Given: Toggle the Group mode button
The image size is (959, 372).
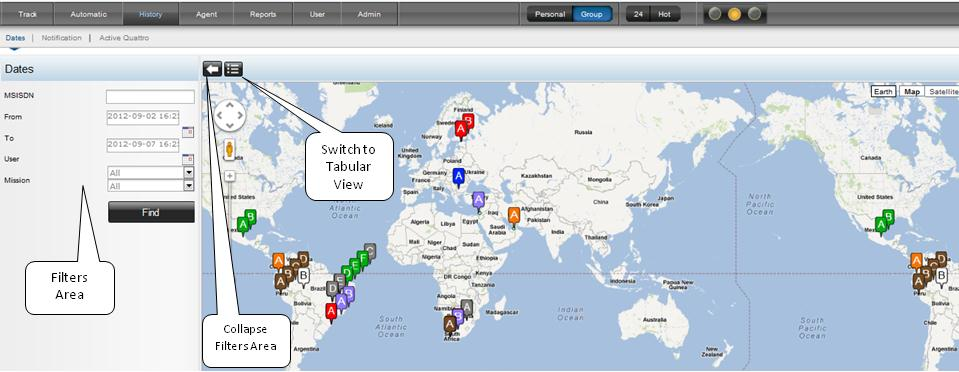Looking at the screenshot, I should [x=592, y=14].
